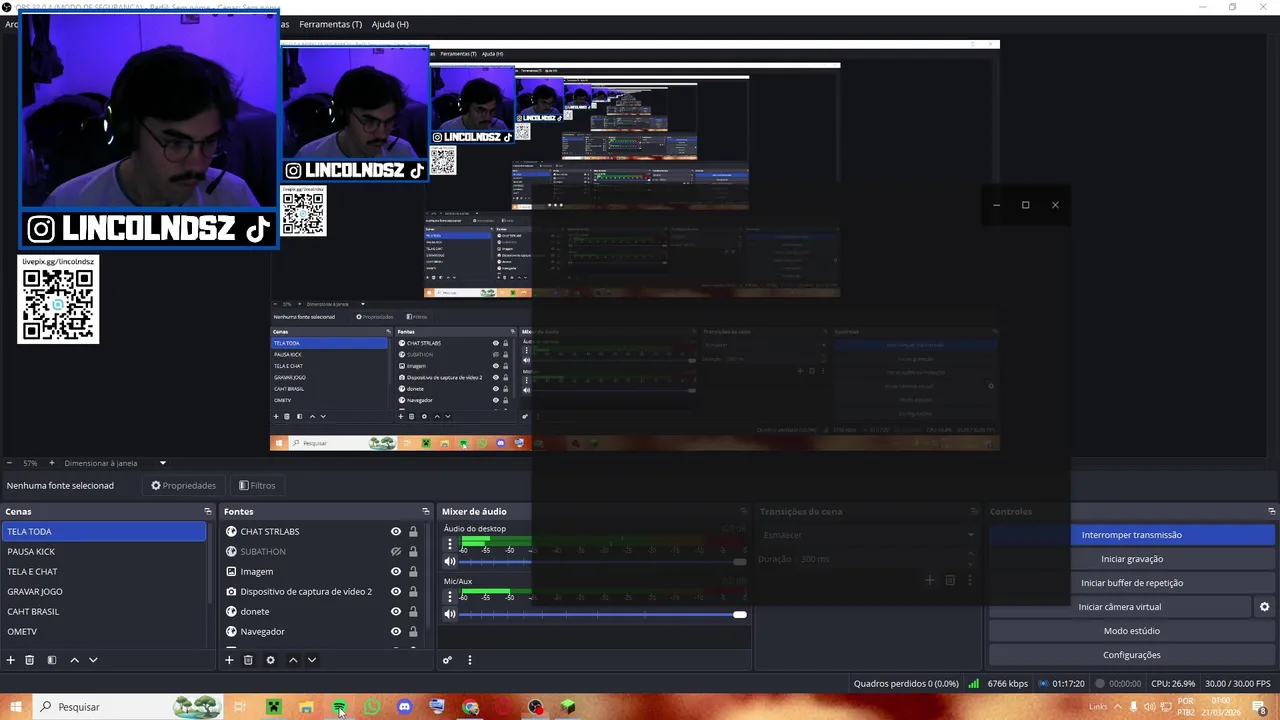1280x720 pixels.
Task: Open the Filtros source button
Action: click(257, 486)
